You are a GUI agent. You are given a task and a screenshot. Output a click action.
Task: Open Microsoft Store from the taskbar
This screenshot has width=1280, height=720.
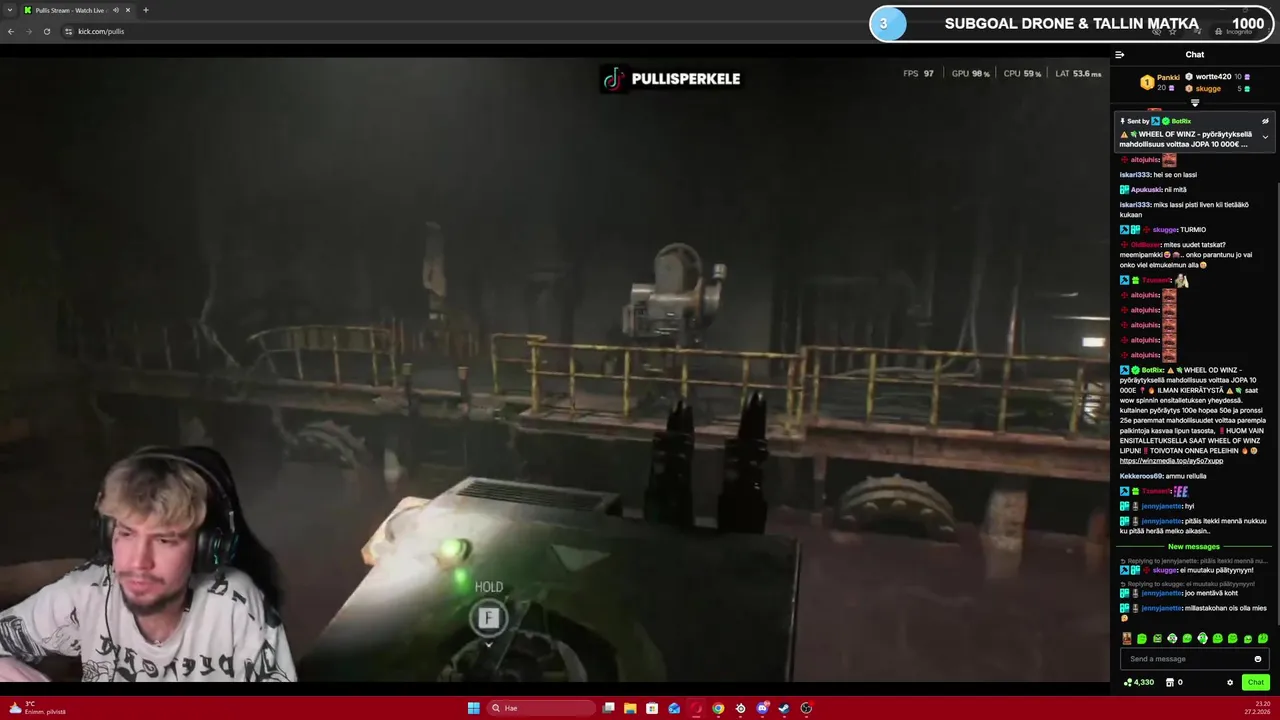coord(652,708)
